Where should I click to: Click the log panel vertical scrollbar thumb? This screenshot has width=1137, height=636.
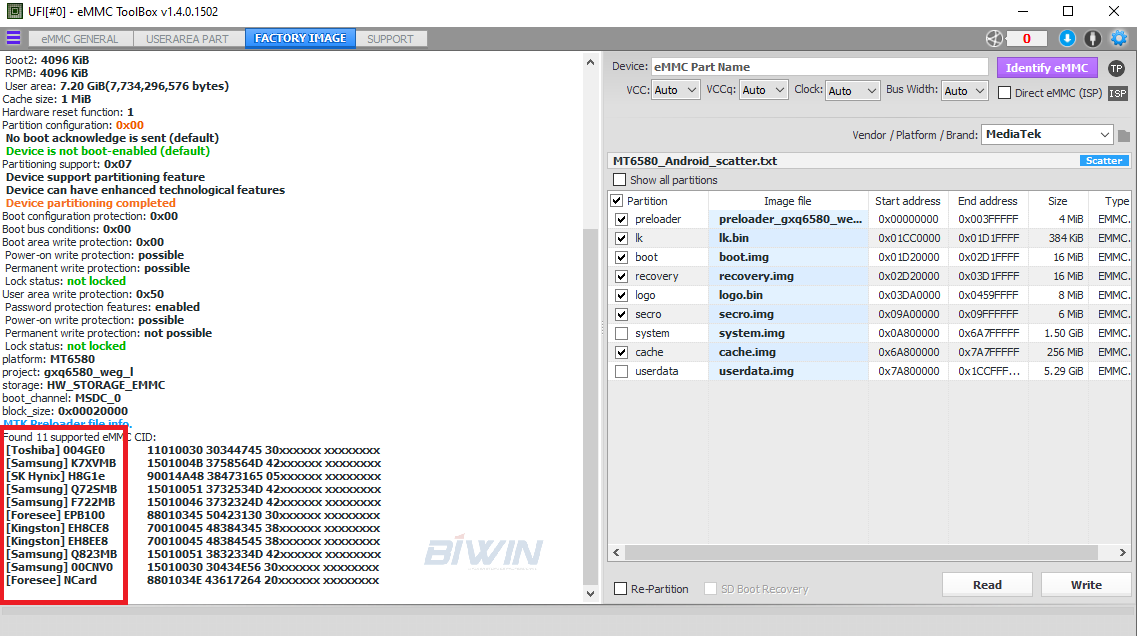click(590, 406)
